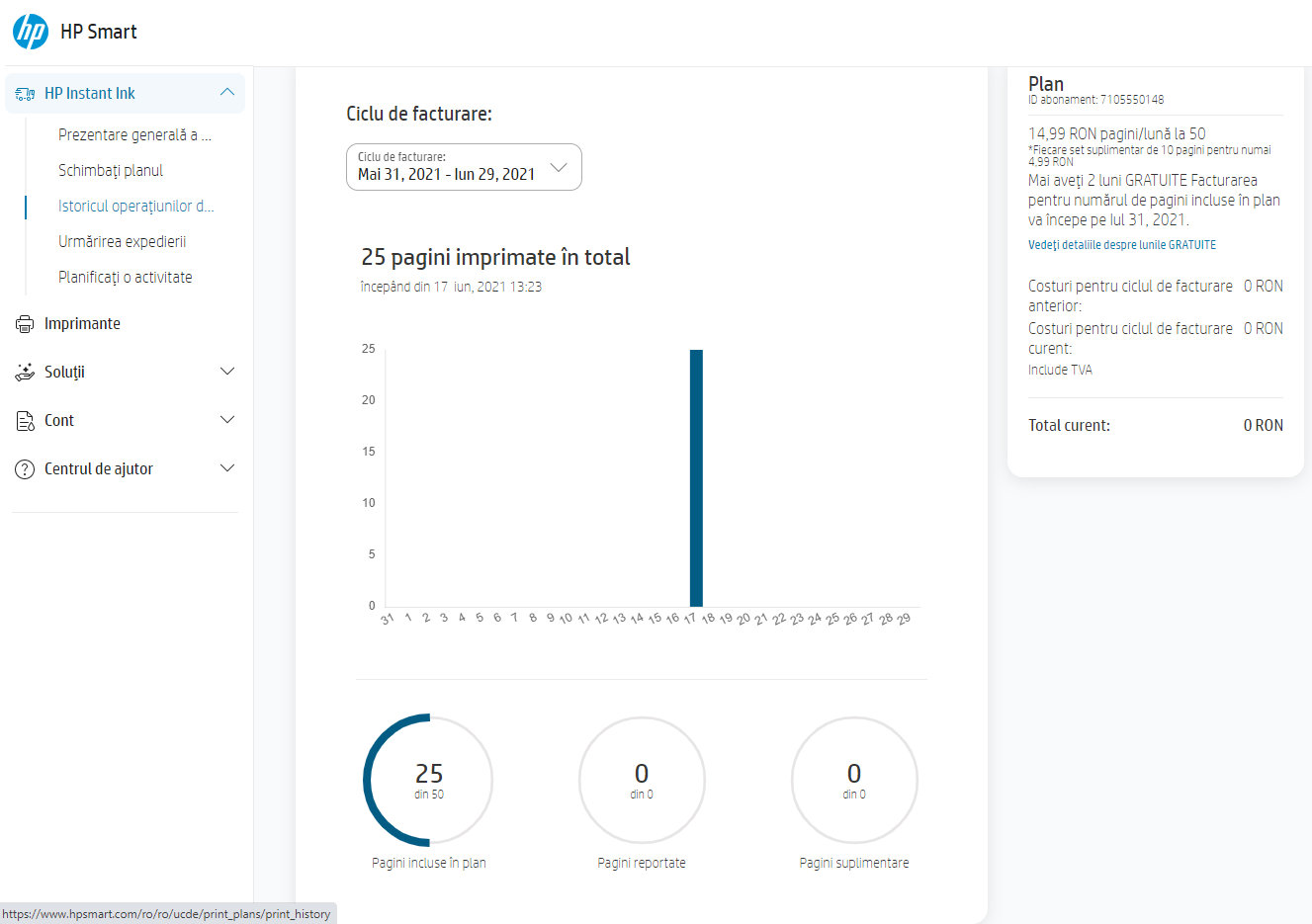This screenshot has height=924, width=1312.
Task: Click the Pagini suplimentare circle indicator
Action: [854, 780]
